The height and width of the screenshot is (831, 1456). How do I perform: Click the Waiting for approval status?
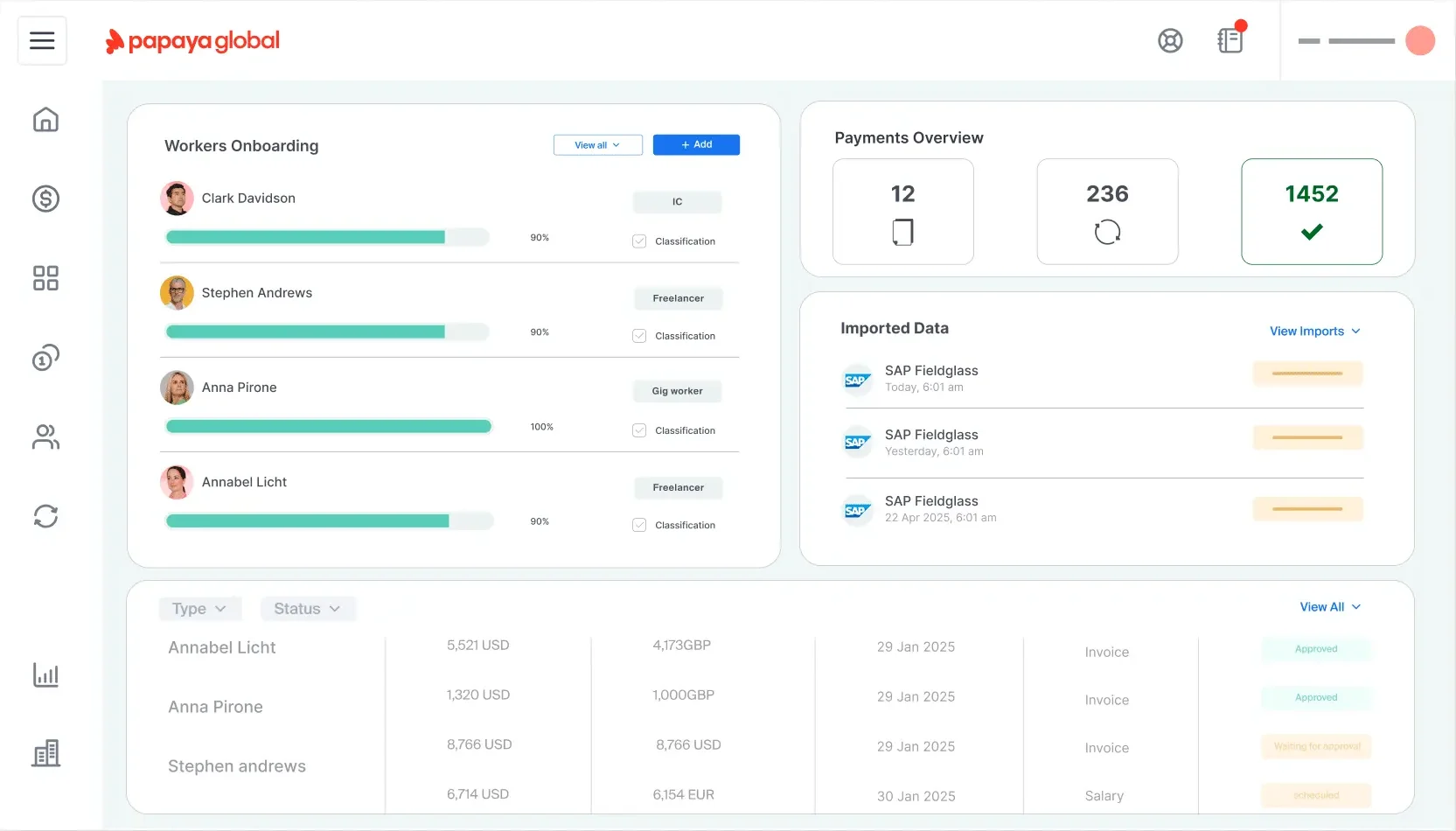point(1317,746)
